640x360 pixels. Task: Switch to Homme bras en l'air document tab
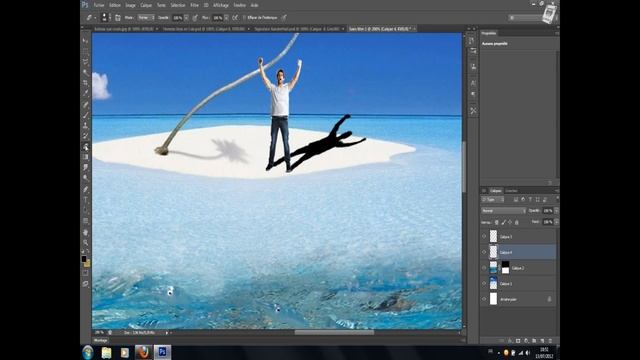click(204, 29)
